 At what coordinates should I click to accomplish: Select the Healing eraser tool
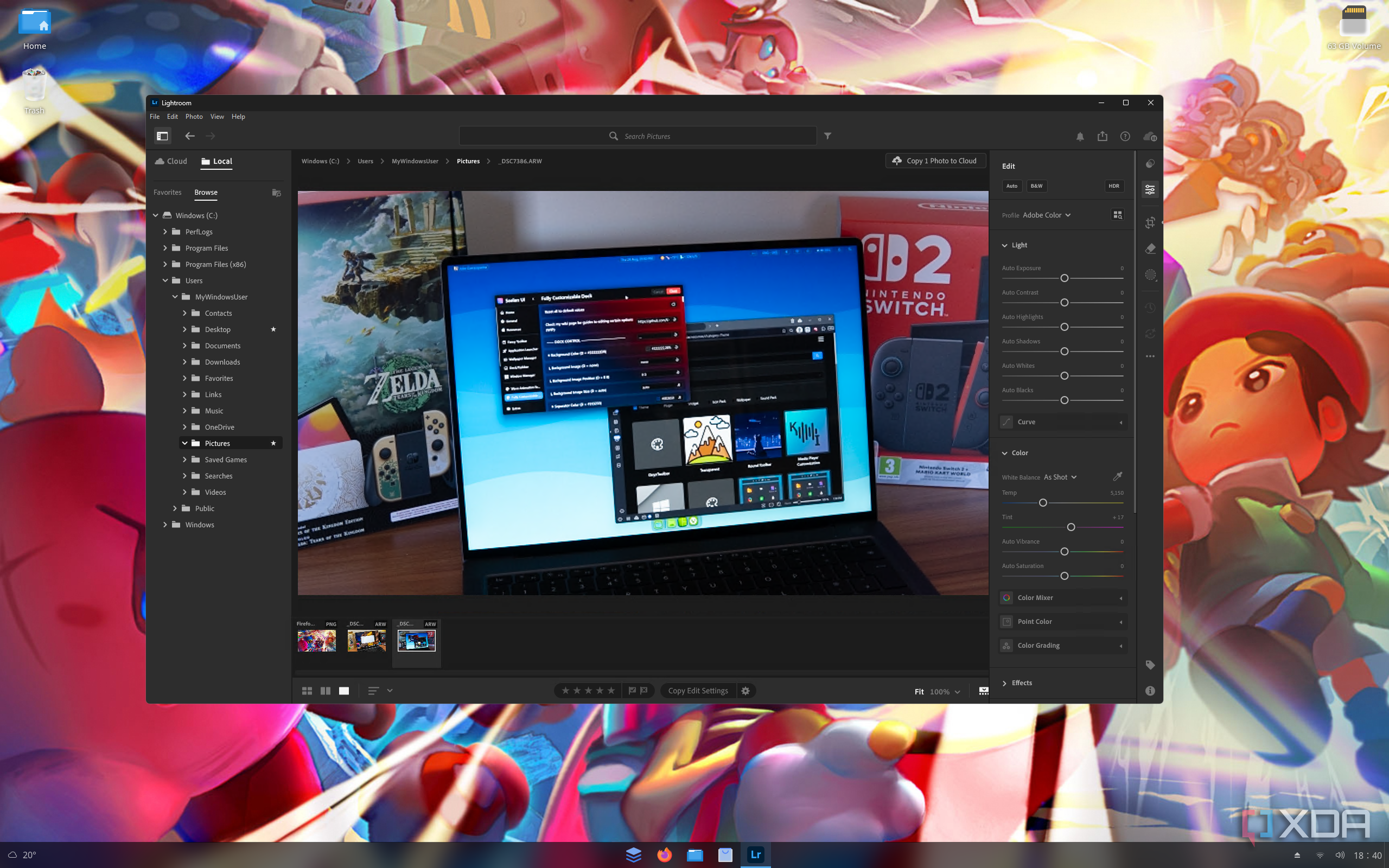pos(1150,248)
